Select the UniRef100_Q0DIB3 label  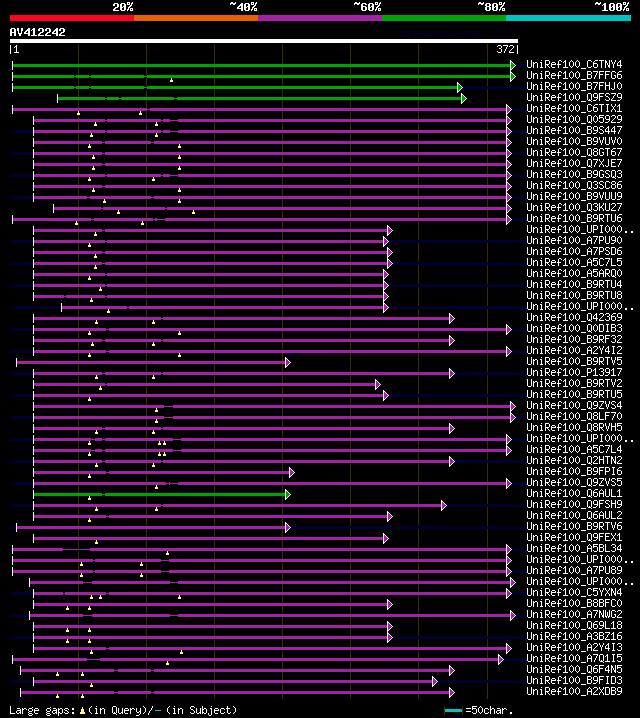pyautogui.click(x=574, y=328)
